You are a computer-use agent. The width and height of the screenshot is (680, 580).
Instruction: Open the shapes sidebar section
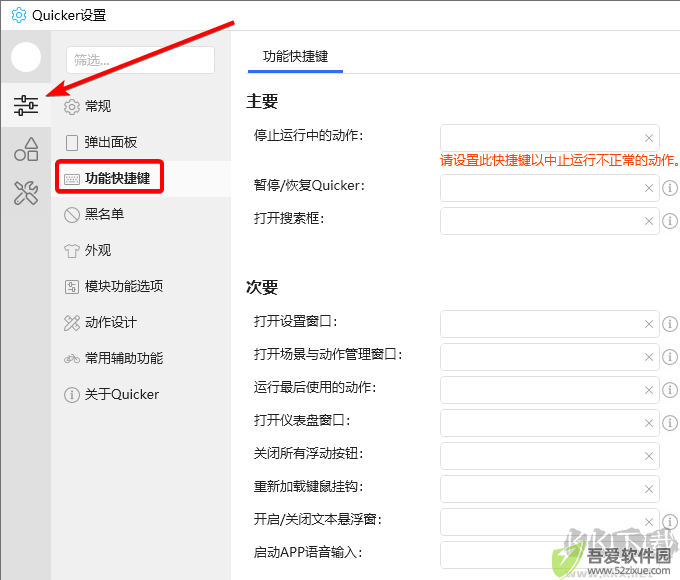[x=26, y=149]
